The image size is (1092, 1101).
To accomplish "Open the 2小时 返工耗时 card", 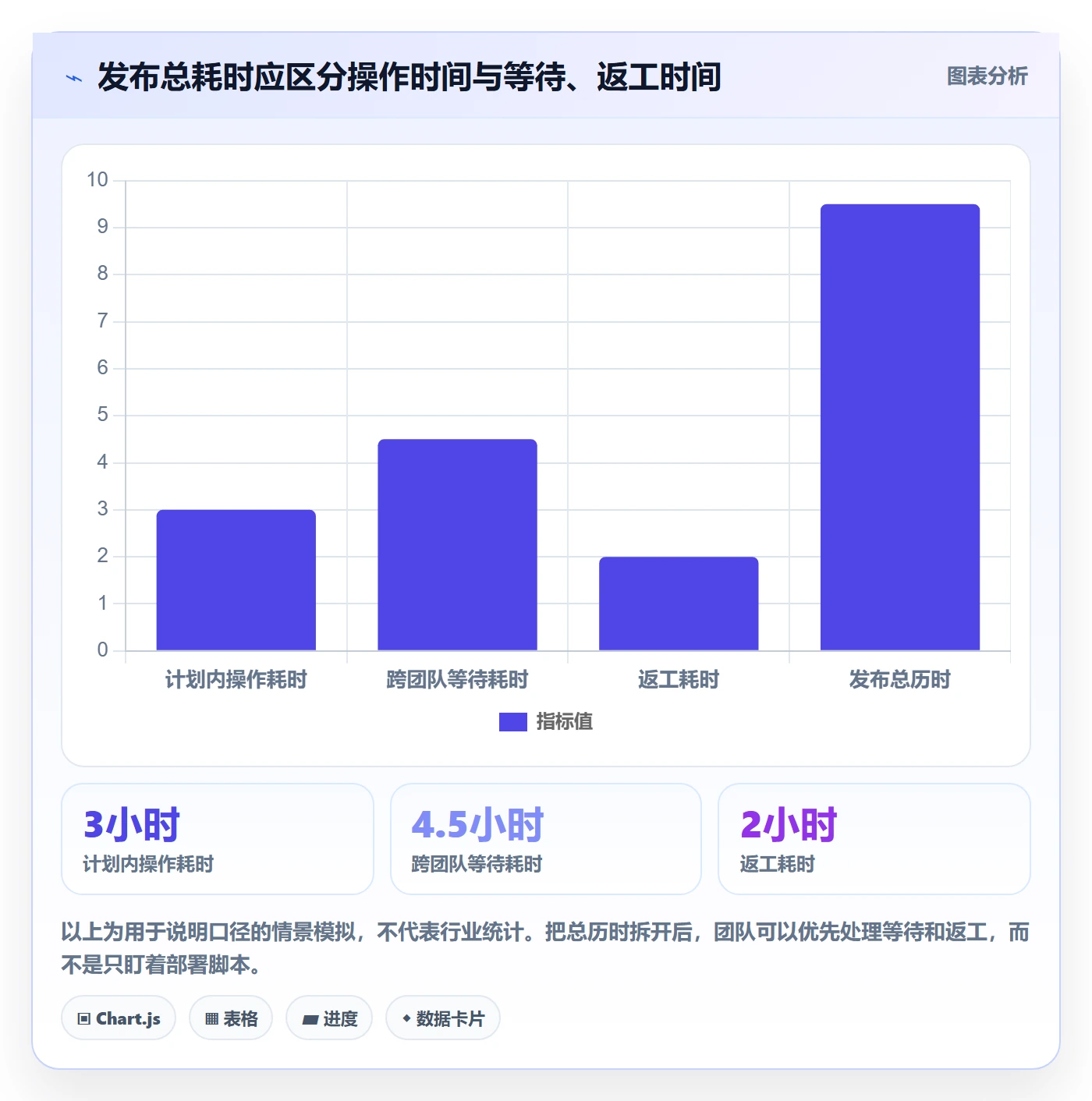I will [874, 839].
